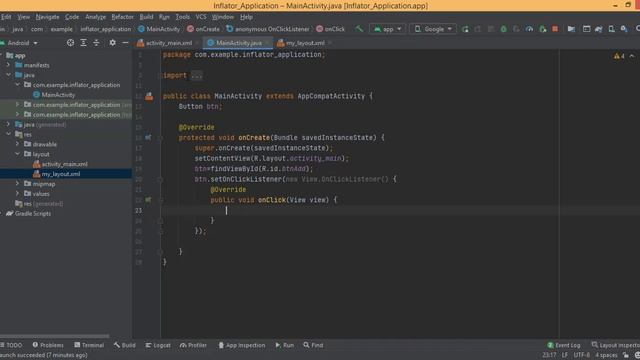Image resolution: width=640 pixels, height=360 pixels.
Task: Open the Layout Inspector tool window
Action: coord(616,345)
